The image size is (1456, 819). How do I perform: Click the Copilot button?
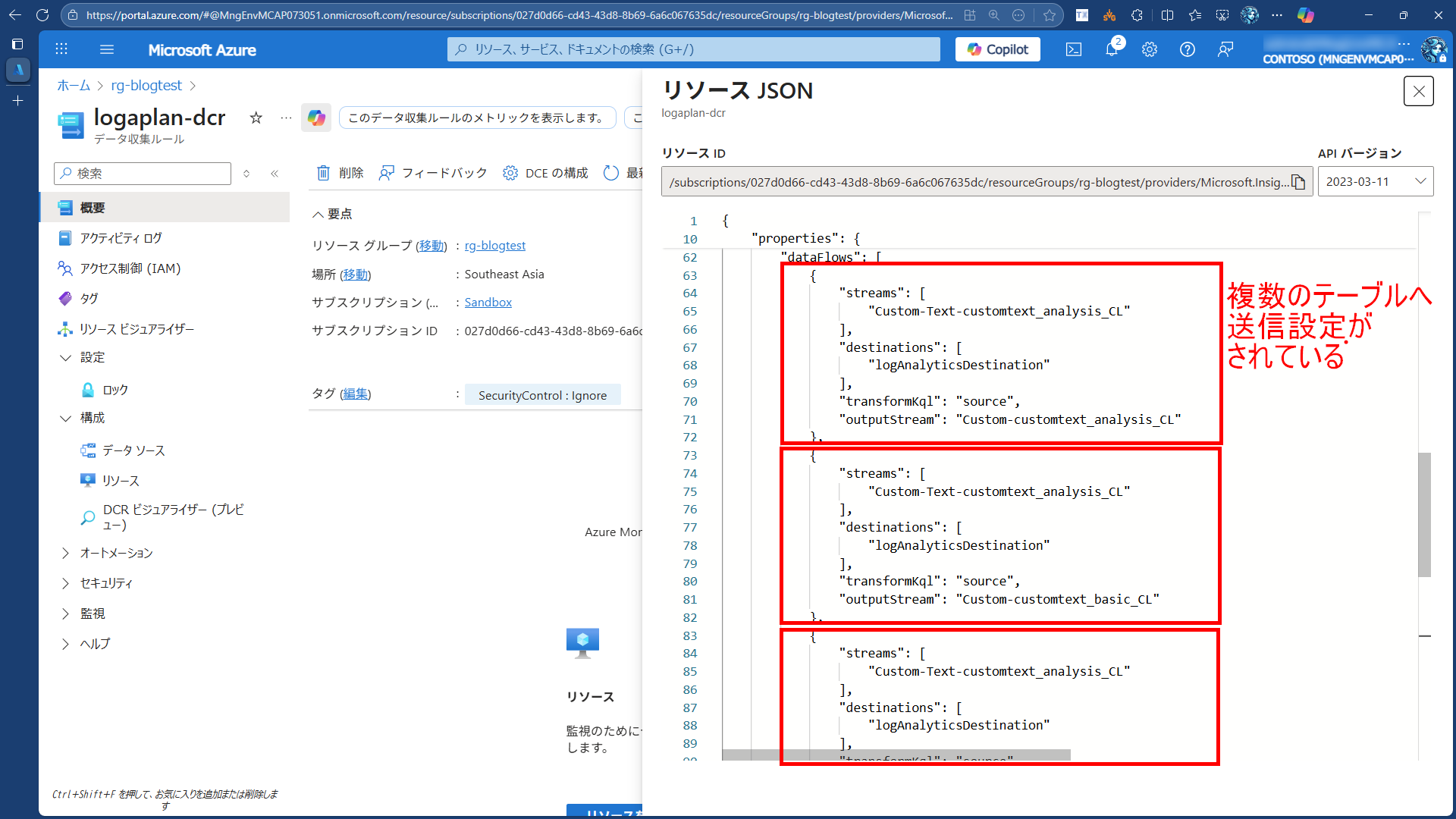pyautogui.click(x=997, y=49)
